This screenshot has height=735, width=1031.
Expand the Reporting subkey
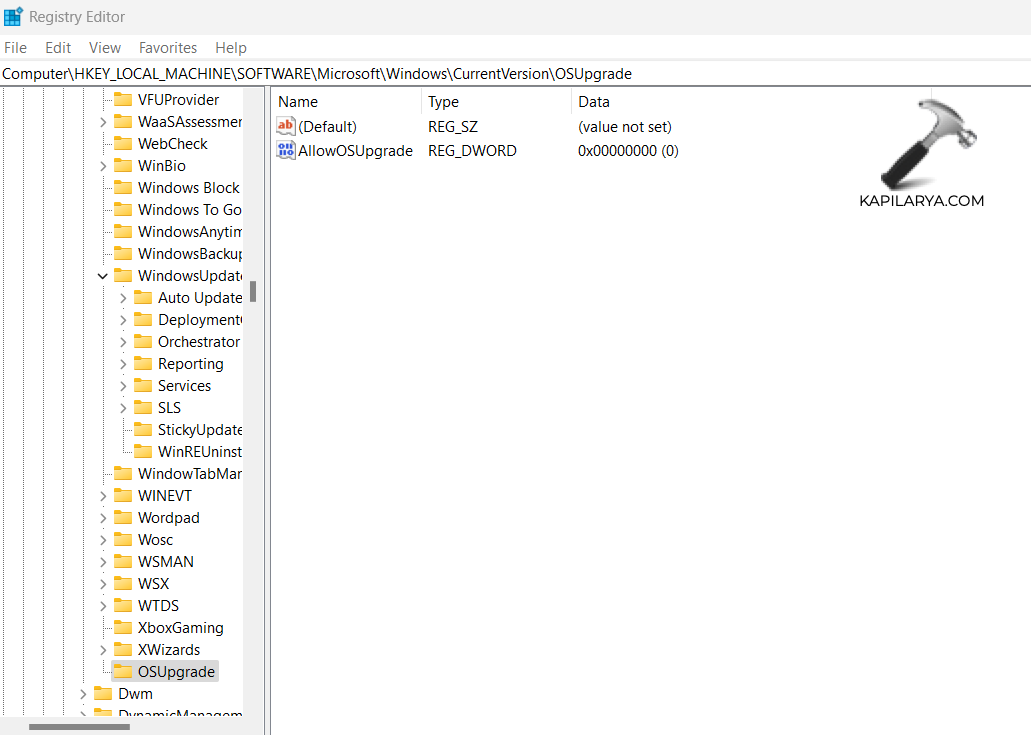123,364
